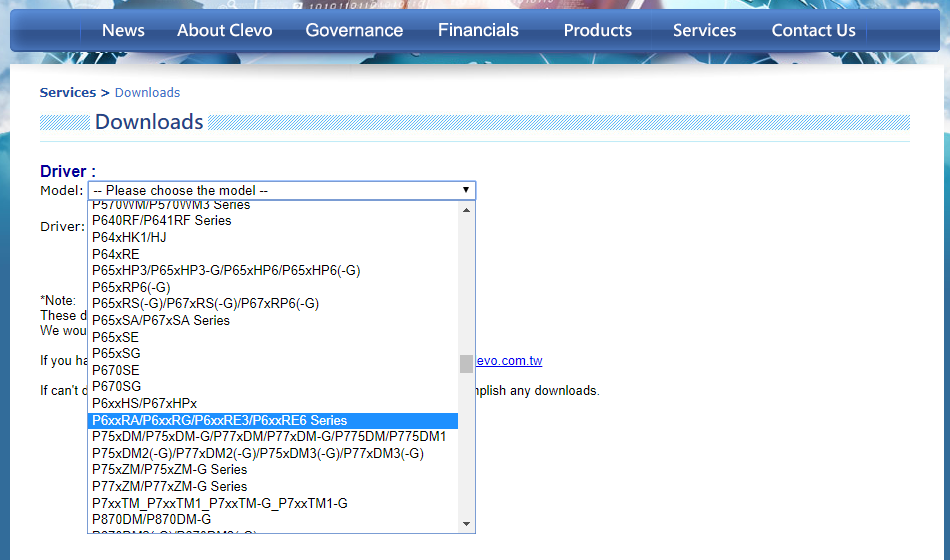The width and height of the screenshot is (950, 560).
Task: Collapse the Model dropdown via its arrow
Action: pos(465,190)
